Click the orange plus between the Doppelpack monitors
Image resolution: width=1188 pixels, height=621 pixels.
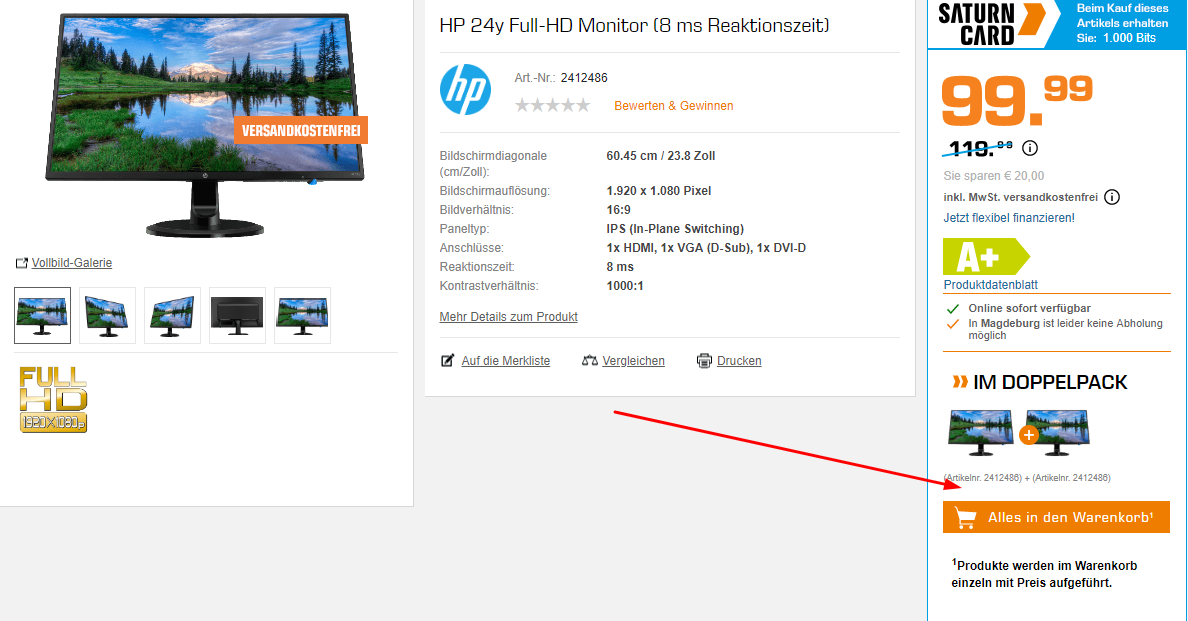[1028, 433]
